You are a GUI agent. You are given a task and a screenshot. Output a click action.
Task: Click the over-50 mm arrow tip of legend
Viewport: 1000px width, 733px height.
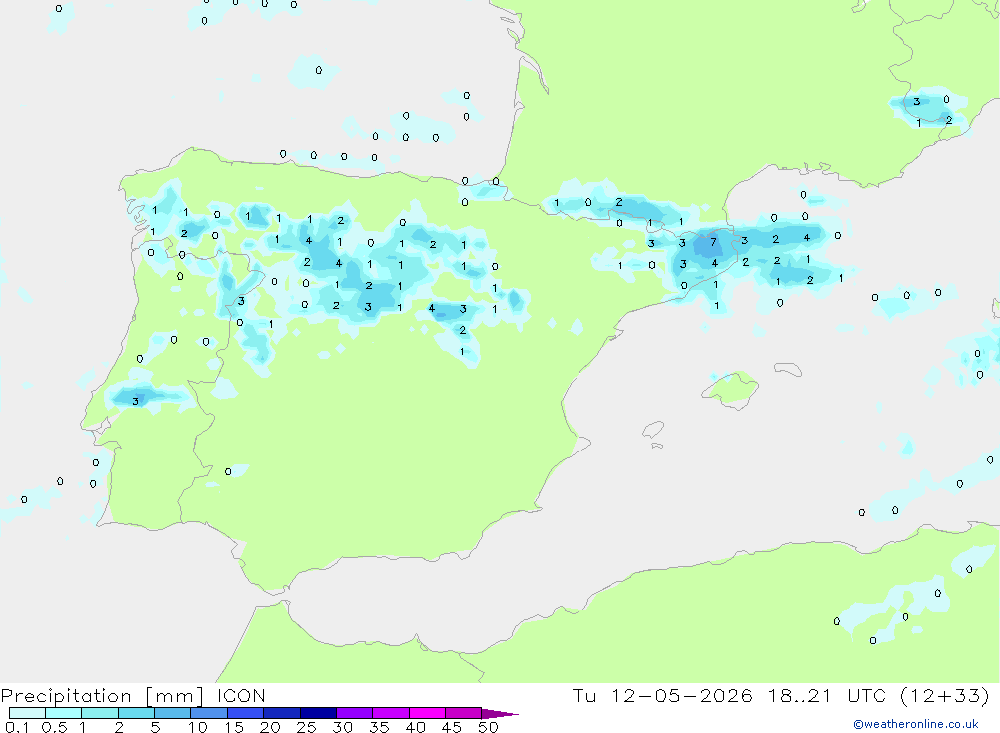500,714
